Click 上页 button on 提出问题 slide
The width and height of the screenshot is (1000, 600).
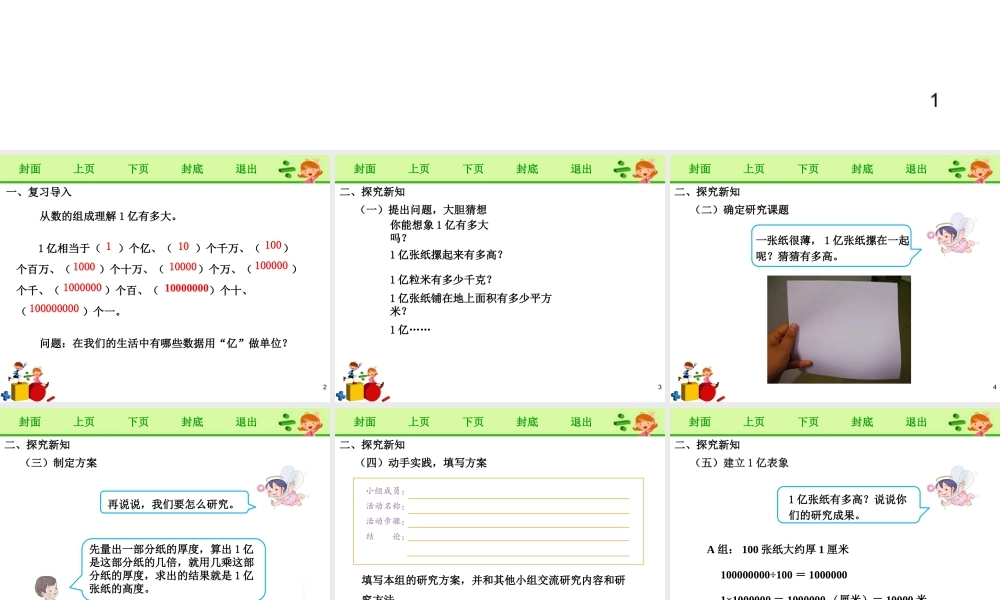(418, 168)
